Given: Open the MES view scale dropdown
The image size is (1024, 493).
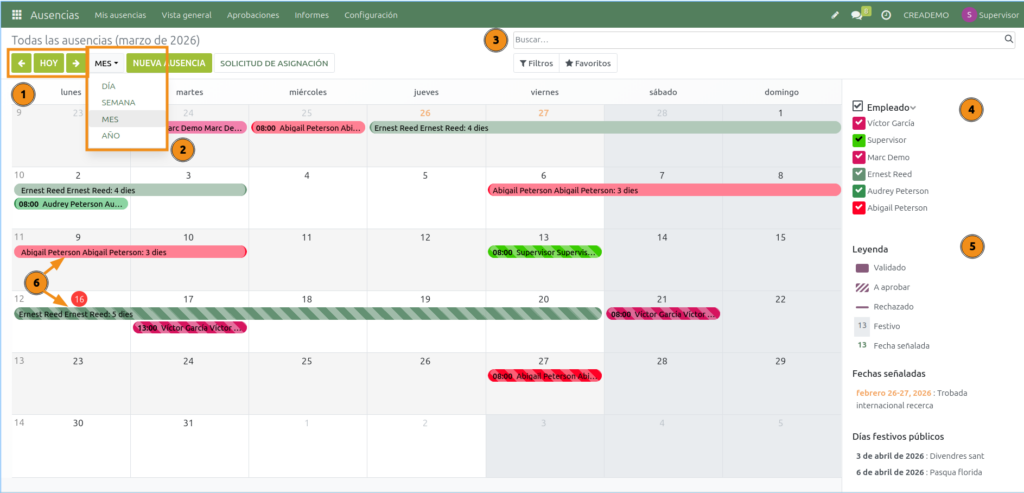Looking at the screenshot, I should pyautogui.click(x=106, y=63).
